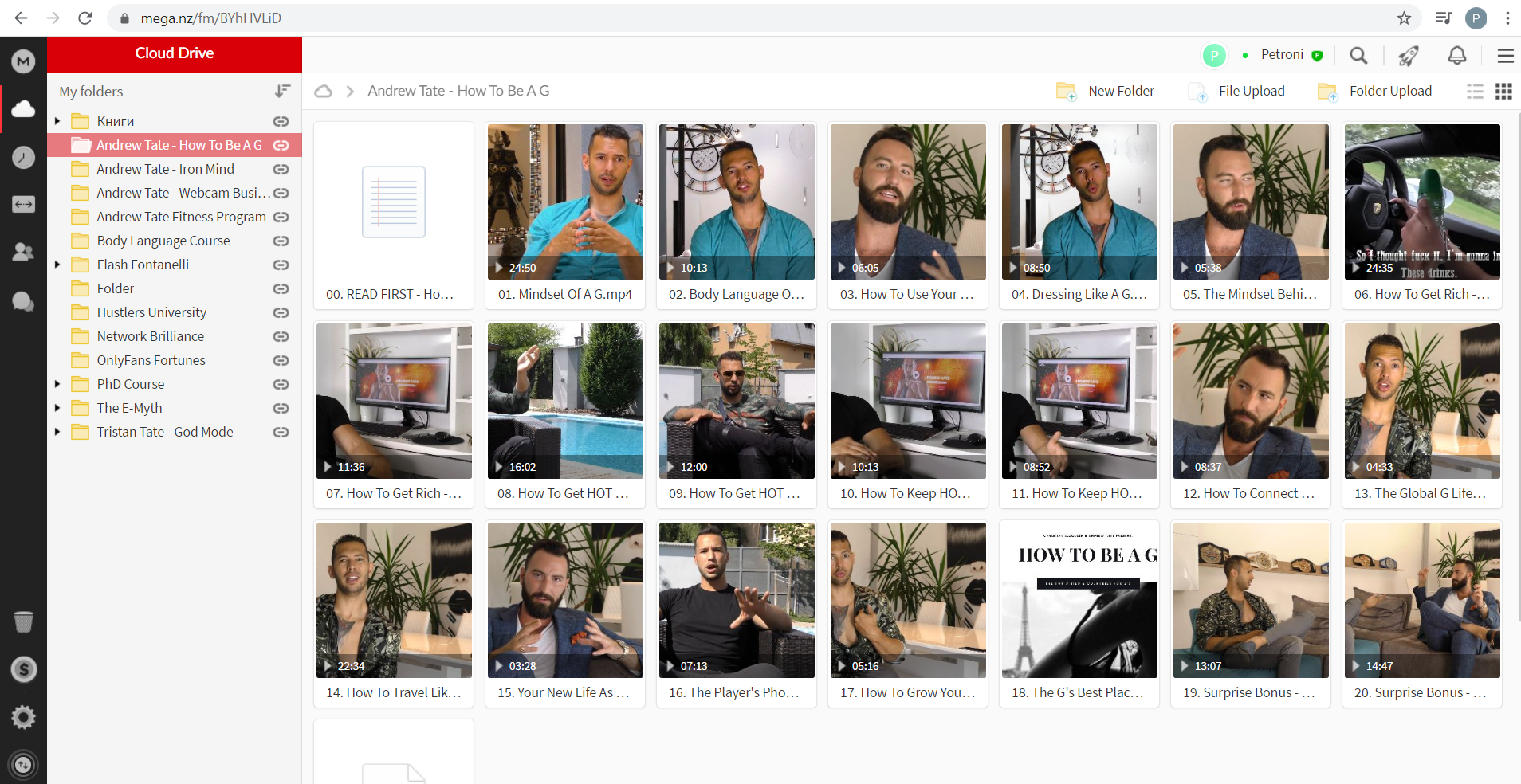1521x784 pixels.
Task: Play video 16. The Player's Phone
Action: tap(737, 613)
